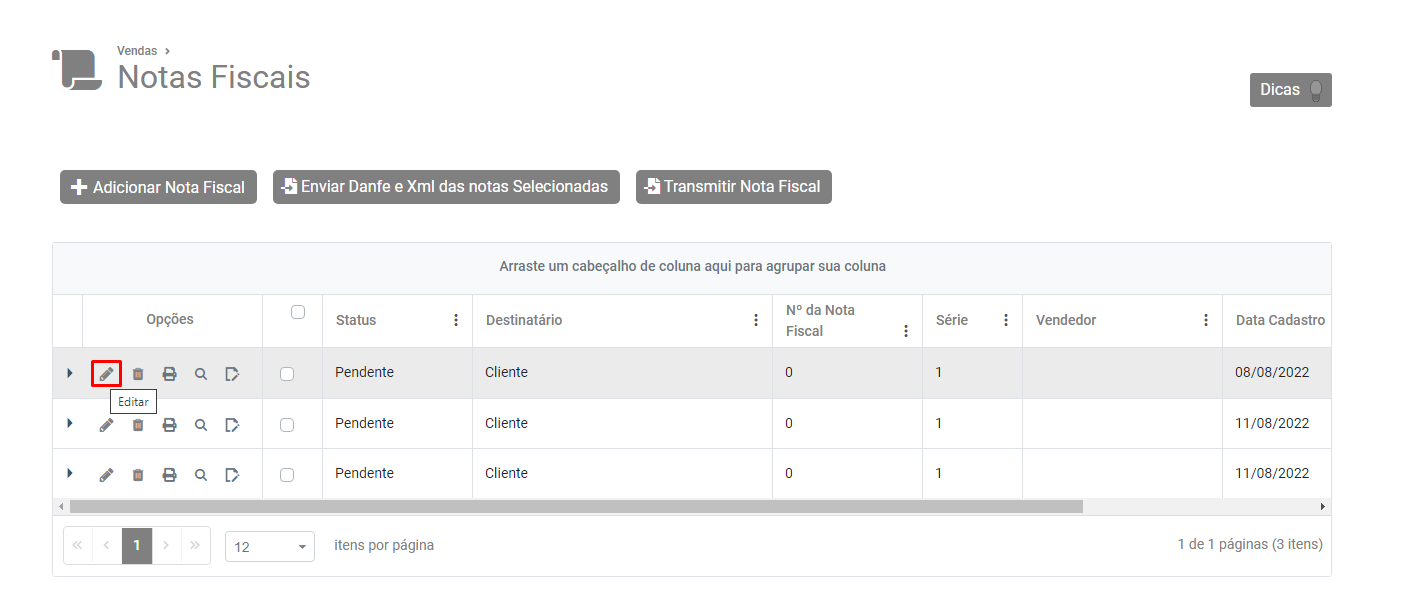1409x594 pixels.
Task: Edit the second row invoice
Action: tap(106, 425)
